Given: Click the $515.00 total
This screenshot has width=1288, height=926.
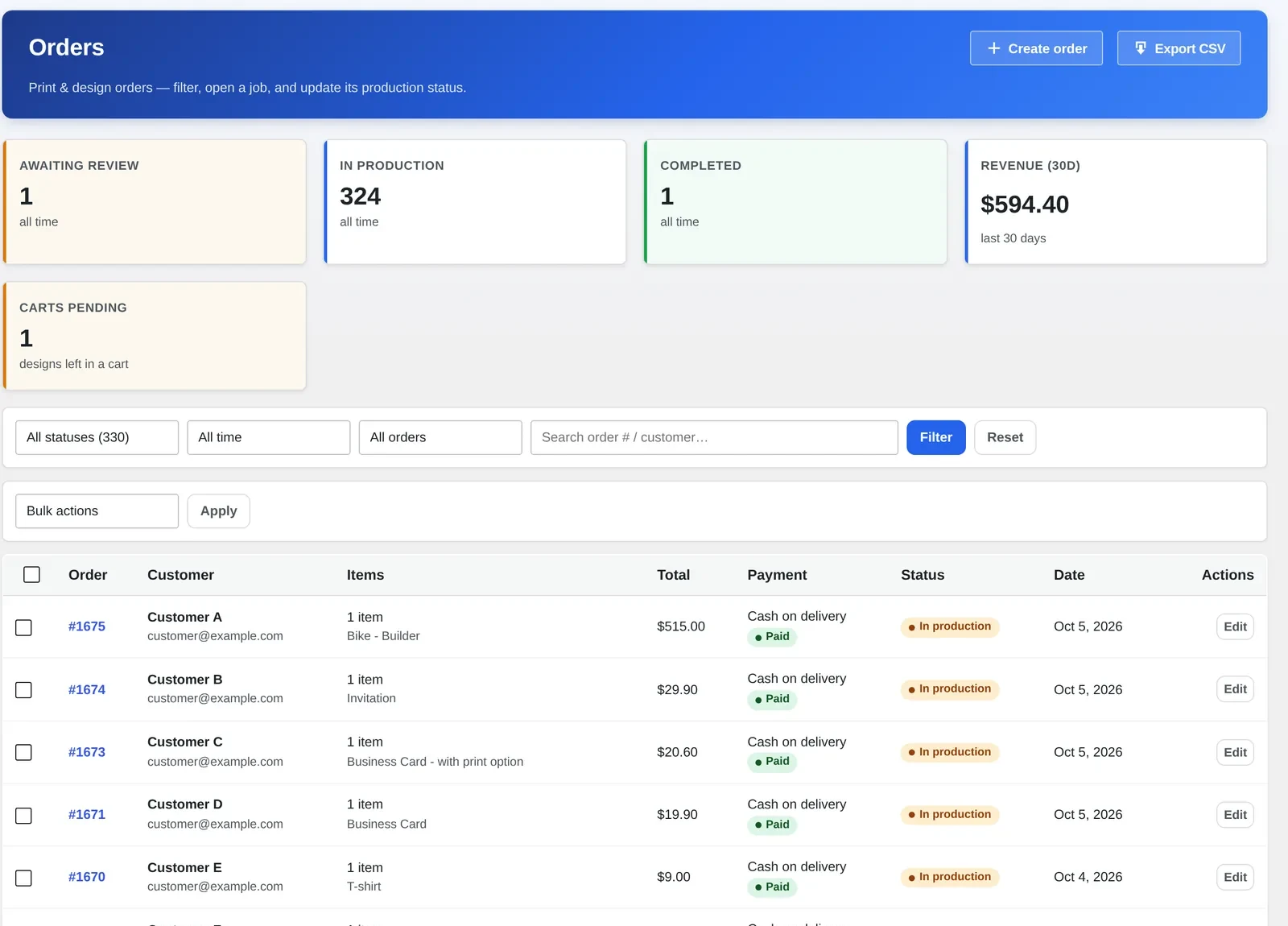Looking at the screenshot, I should 681,626.
